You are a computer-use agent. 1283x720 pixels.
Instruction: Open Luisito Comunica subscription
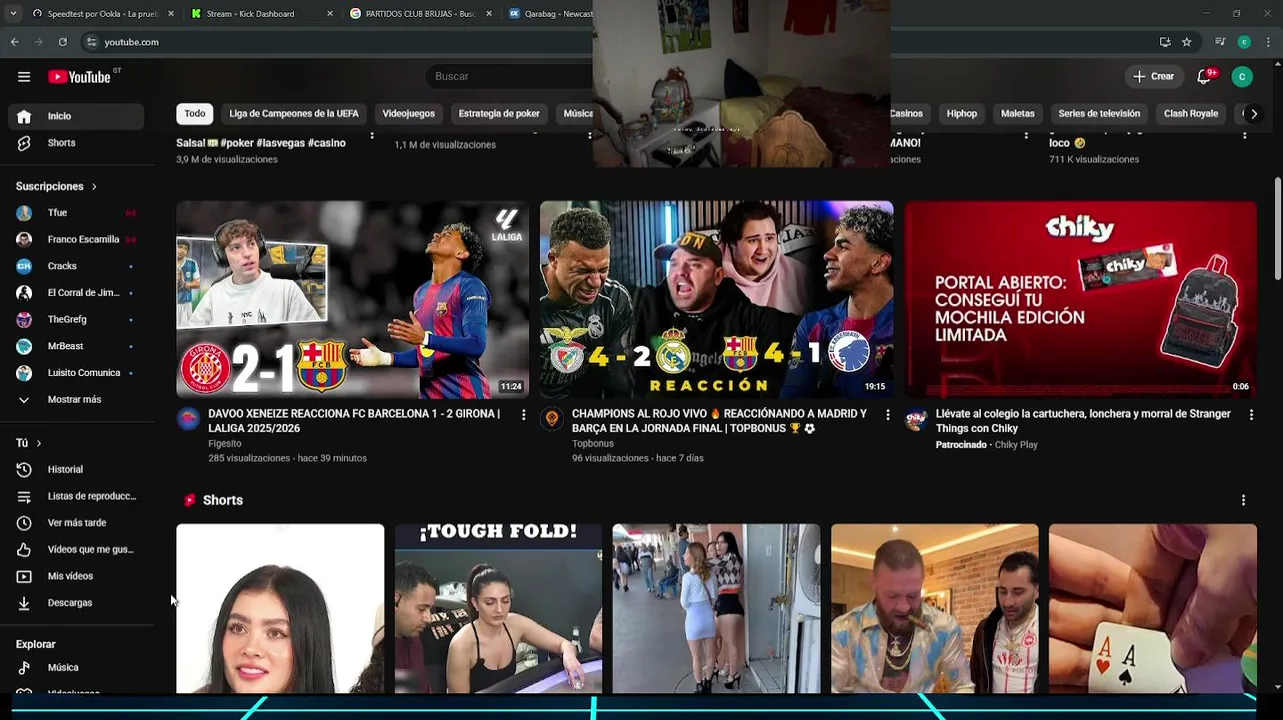[x=76, y=373]
